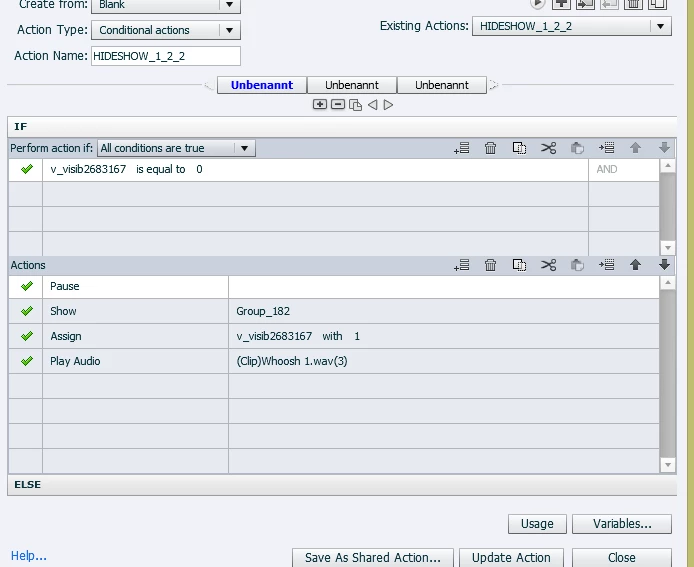Click the Update Action button
694x567 pixels.
click(511, 558)
